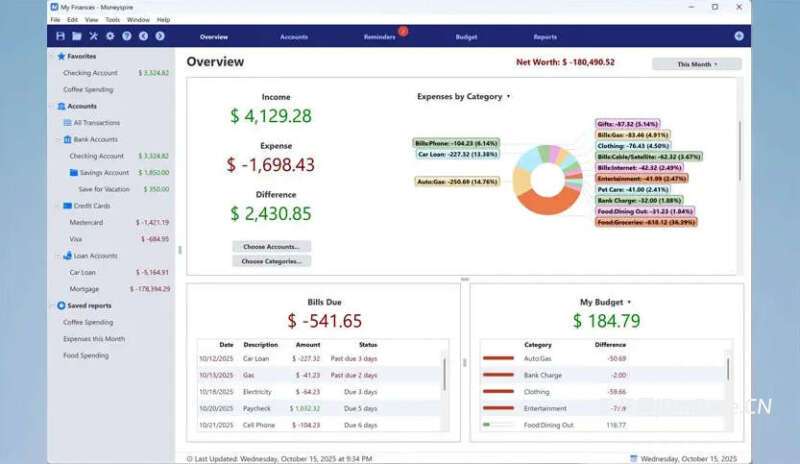Click the calendar icon in status bar
This screenshot has height=464, width=800.
click(x=634, y=458)
